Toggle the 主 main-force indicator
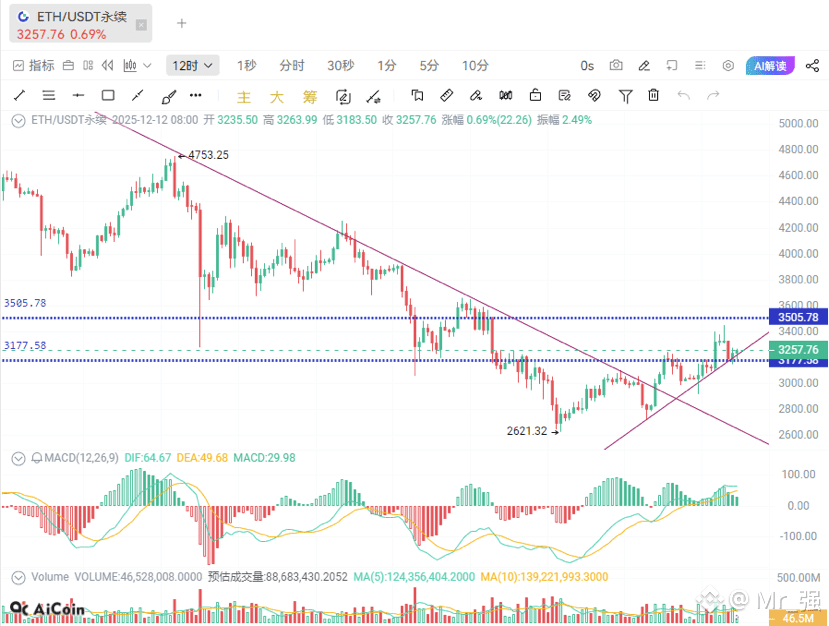The width and height of the screenshot is (829, 626). pyautogui.click(x=244, y=97)
